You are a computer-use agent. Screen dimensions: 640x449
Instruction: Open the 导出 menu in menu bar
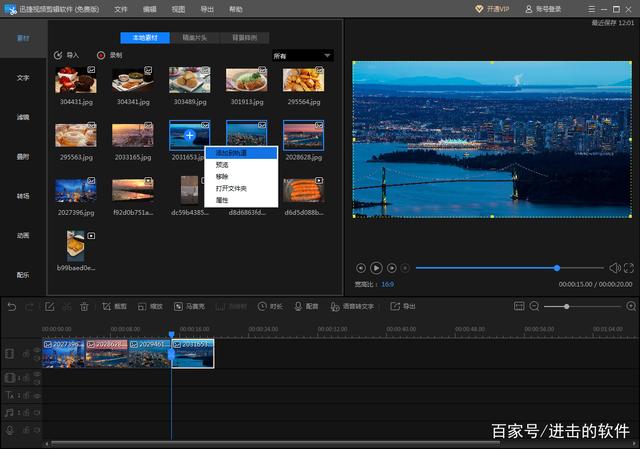(x=207, y=9)
